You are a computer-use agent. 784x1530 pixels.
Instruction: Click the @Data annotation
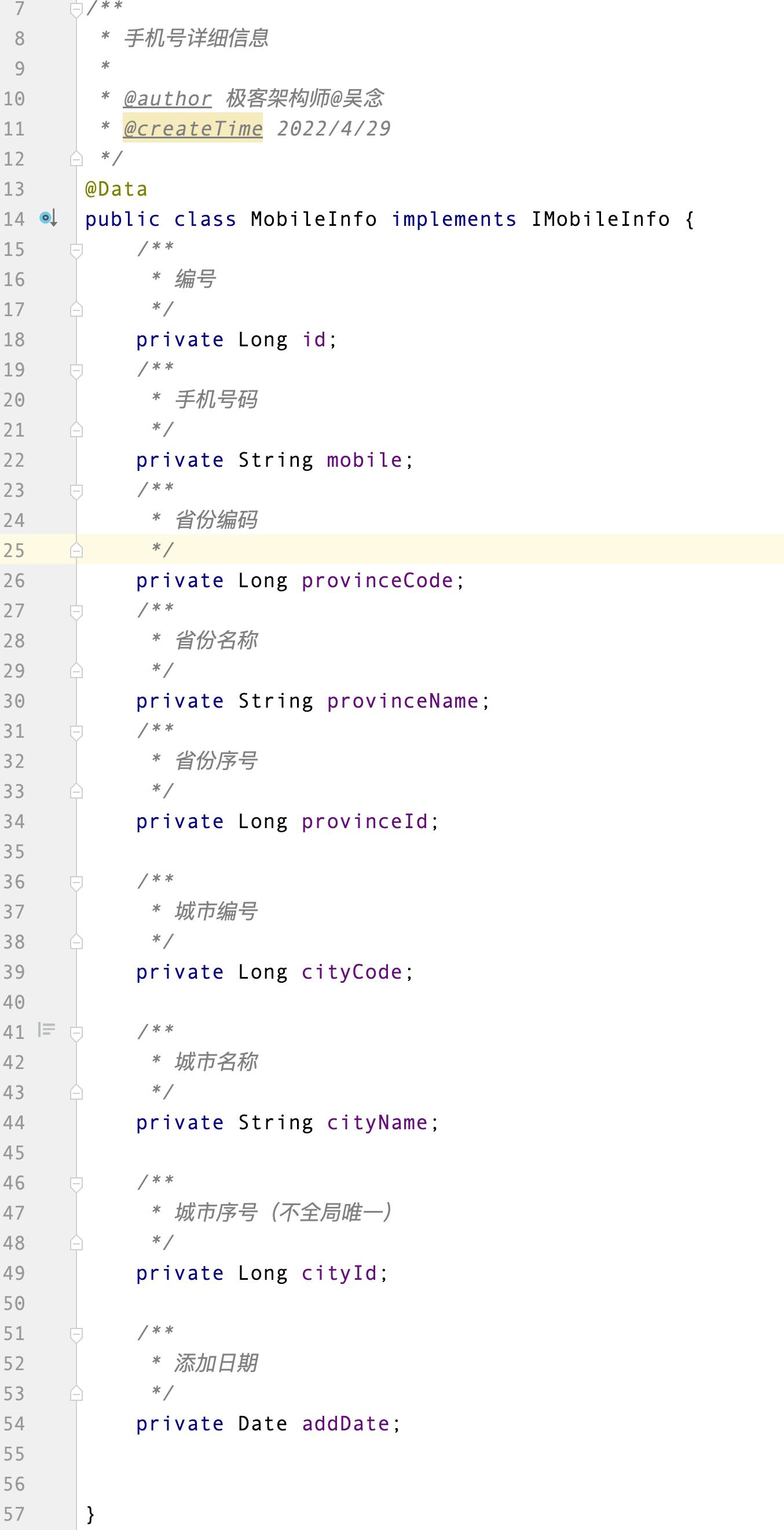click(116, 189)
